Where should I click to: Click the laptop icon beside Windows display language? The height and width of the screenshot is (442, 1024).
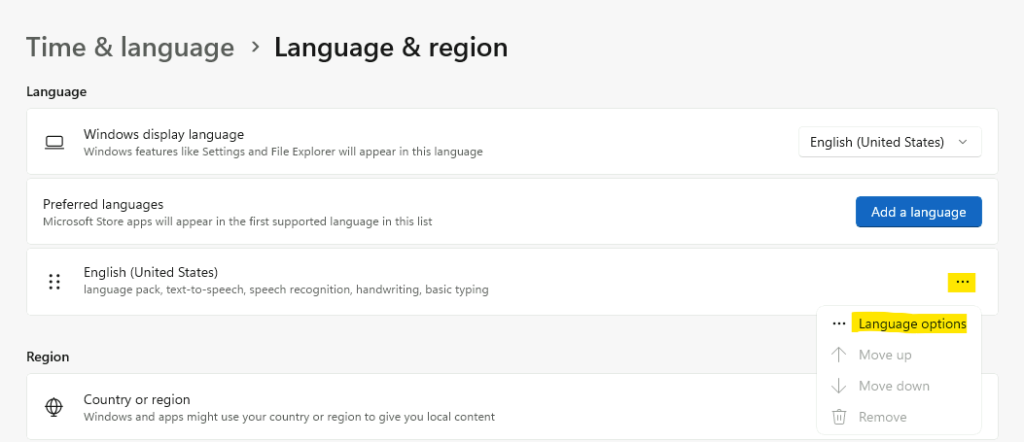[x=54, y=142]
